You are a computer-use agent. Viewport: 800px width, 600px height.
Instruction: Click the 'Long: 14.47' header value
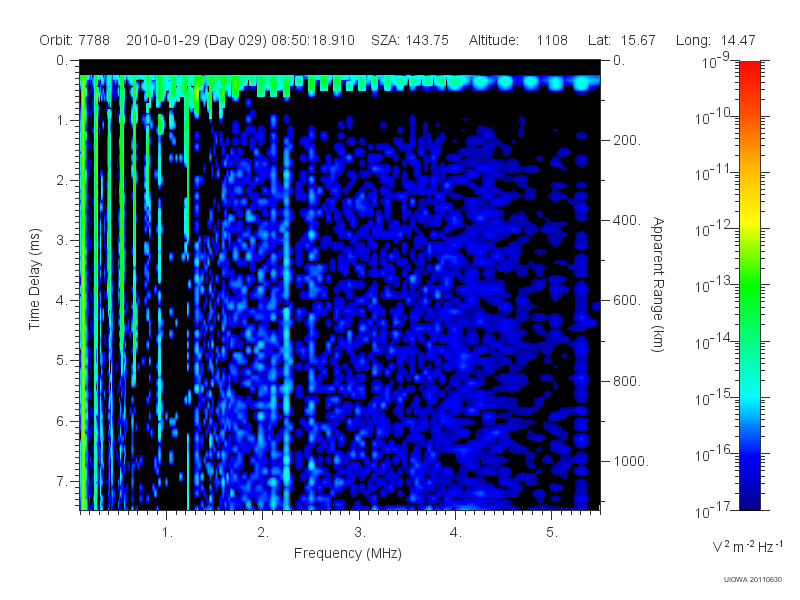(715, 40)
